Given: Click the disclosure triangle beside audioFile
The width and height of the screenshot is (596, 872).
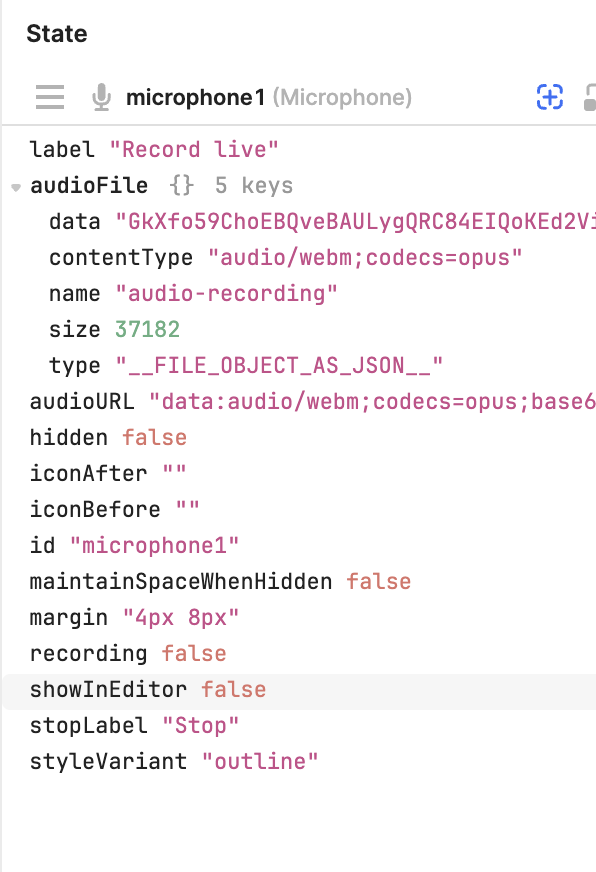Looking at the screenshot, I should [14, 186].
